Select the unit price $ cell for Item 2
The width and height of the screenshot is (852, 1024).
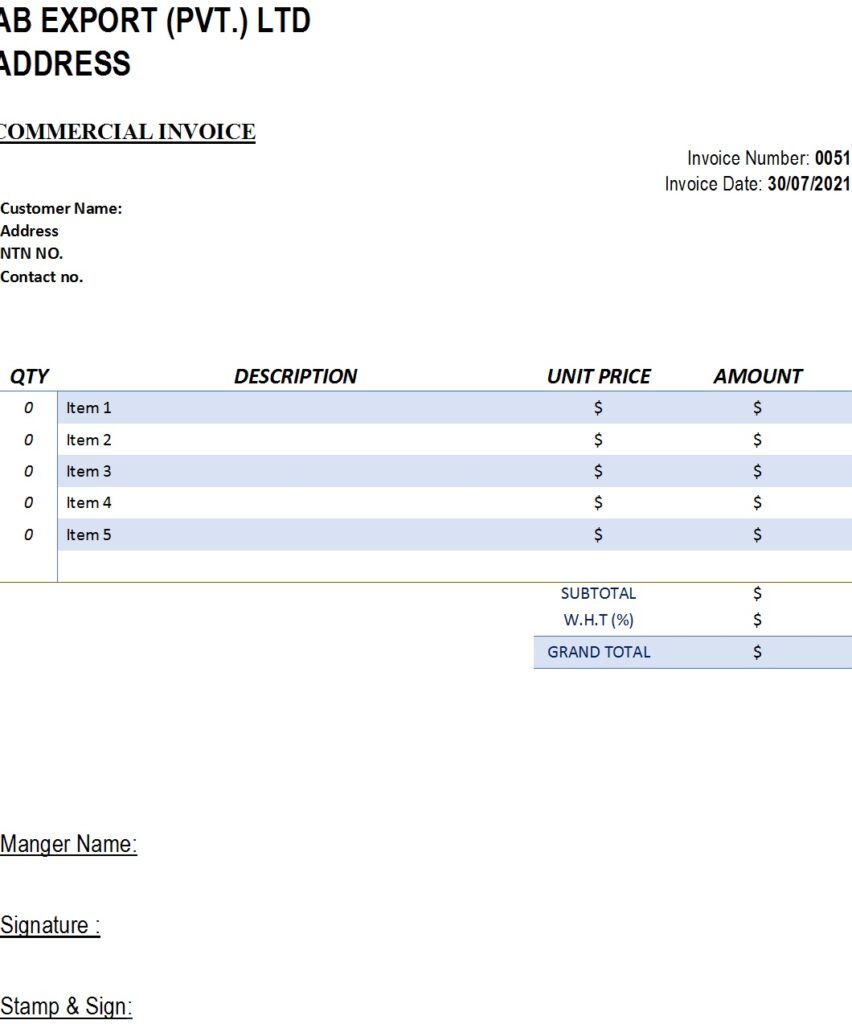click(599, 440)
